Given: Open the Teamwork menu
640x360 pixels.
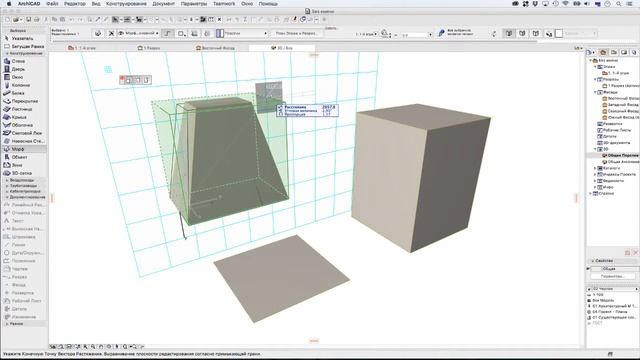Looking at the screenshot, I should [224, 4].
